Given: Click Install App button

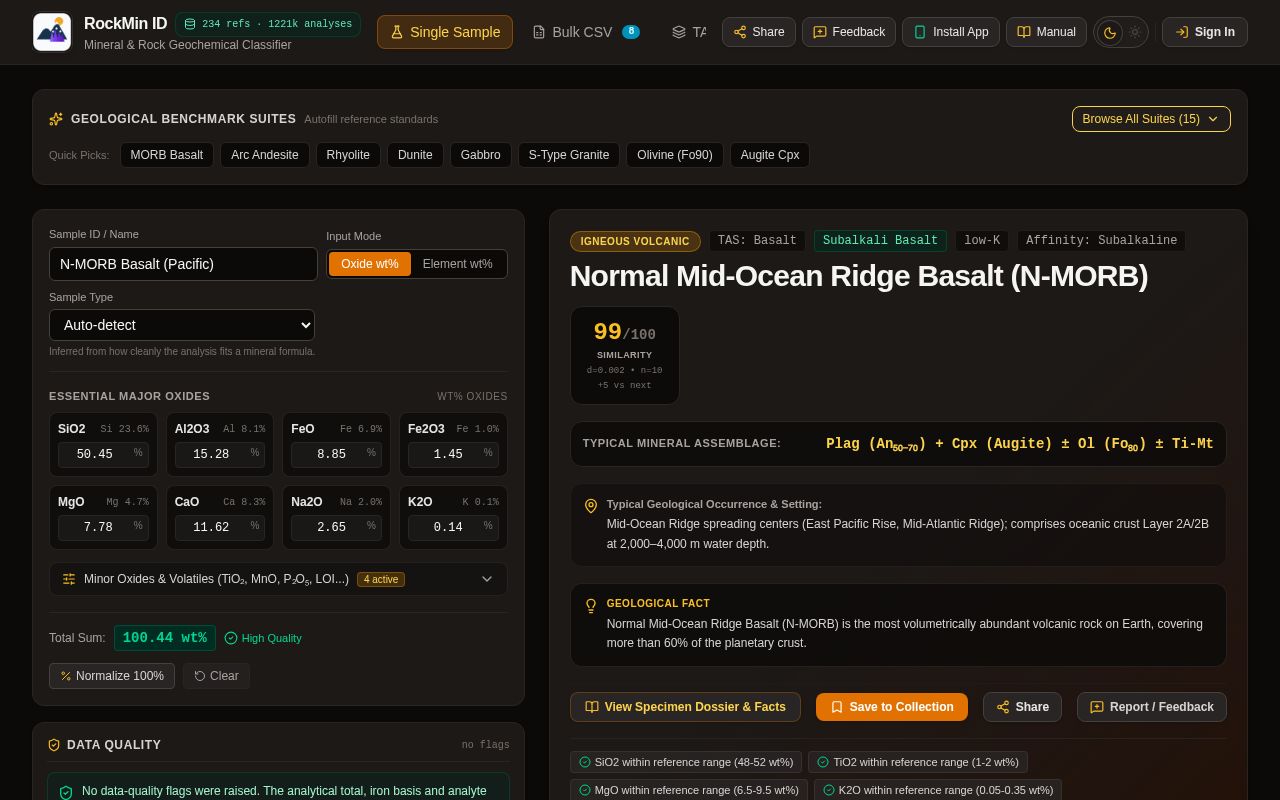Looking at the screenshot, I should coord(951,32).
